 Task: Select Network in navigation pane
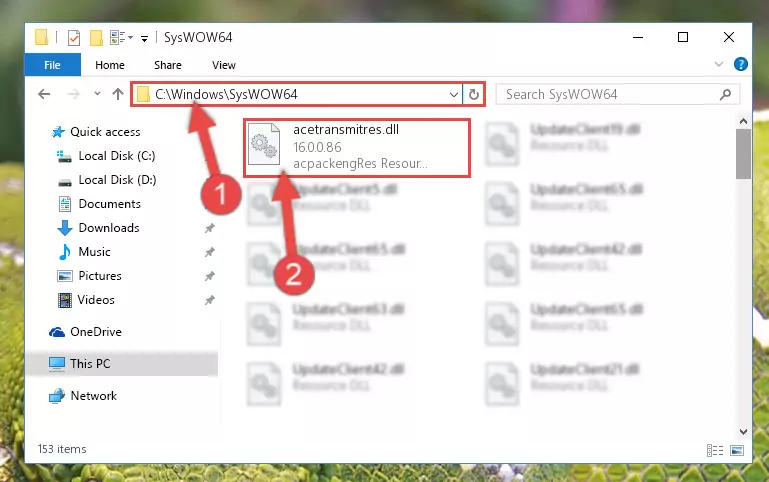(93, 395)
